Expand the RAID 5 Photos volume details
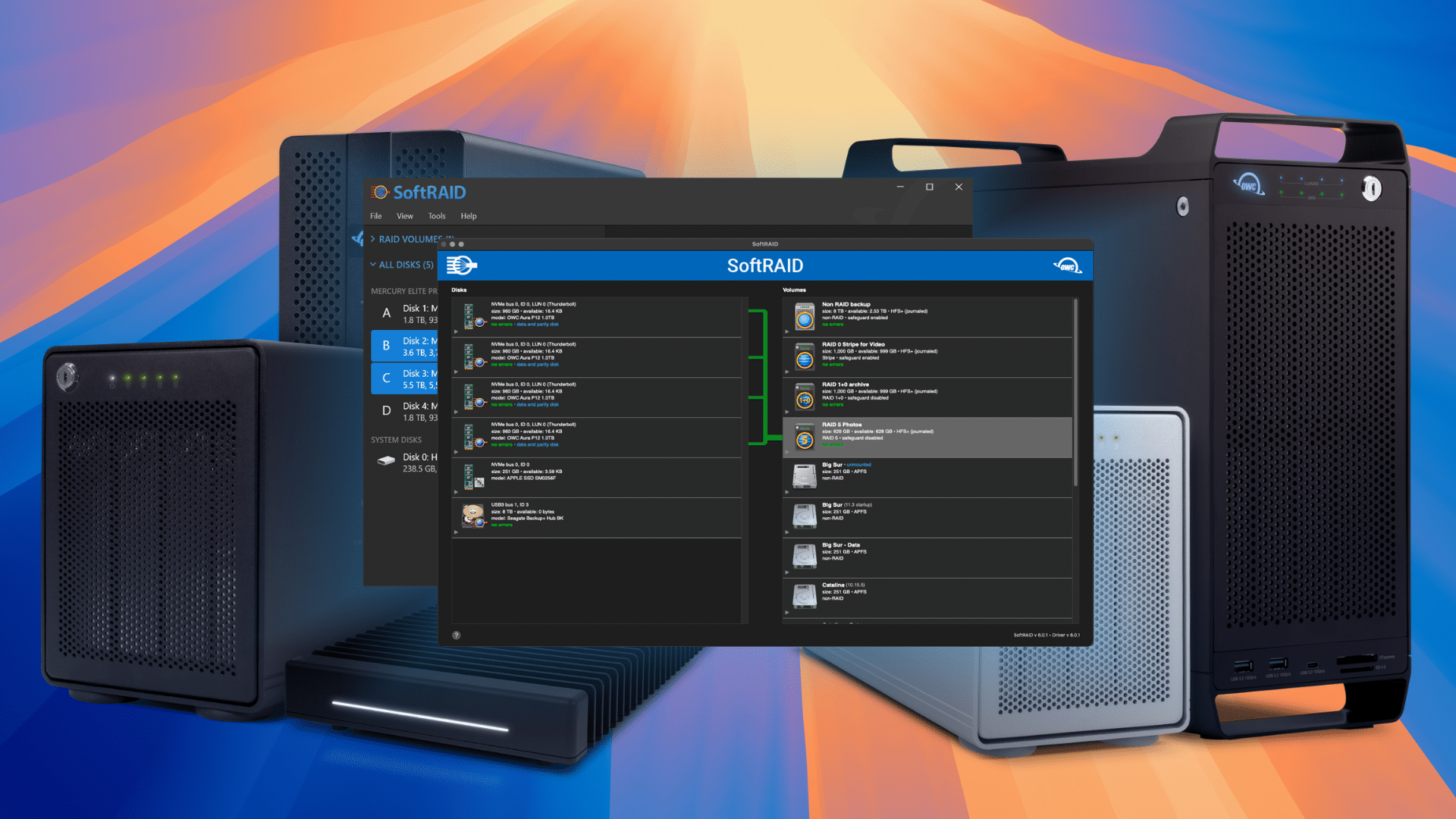The height and width of the screenshot is (819, 1456). tap(787, 452)
